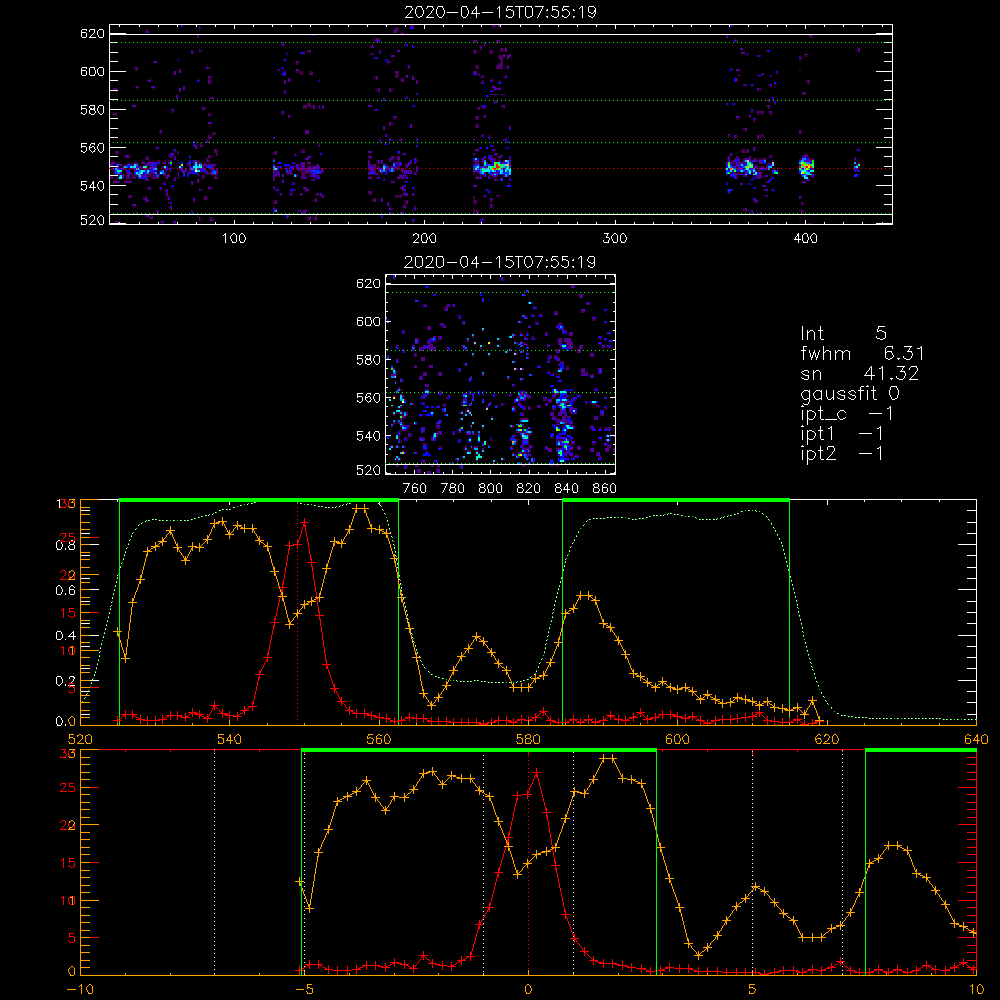Click red curve peak in the bottom plot
The image size is (1000, 1000).
coord(536,772)
